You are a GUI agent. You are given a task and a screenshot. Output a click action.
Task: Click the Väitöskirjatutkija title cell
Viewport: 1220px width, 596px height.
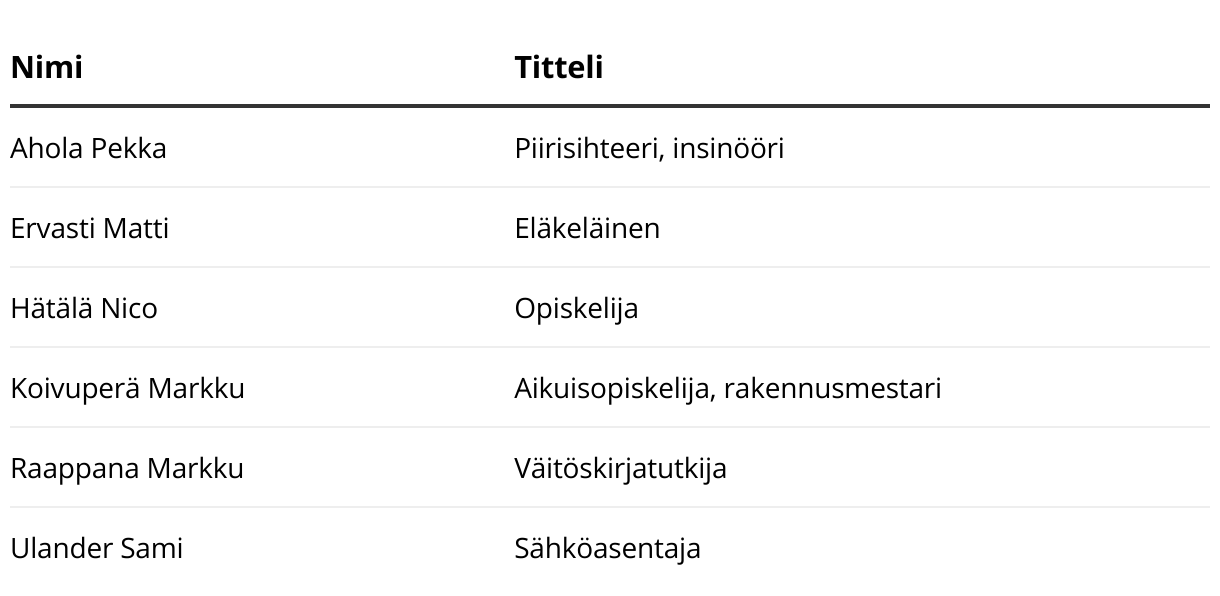click(x=620, y=468)
